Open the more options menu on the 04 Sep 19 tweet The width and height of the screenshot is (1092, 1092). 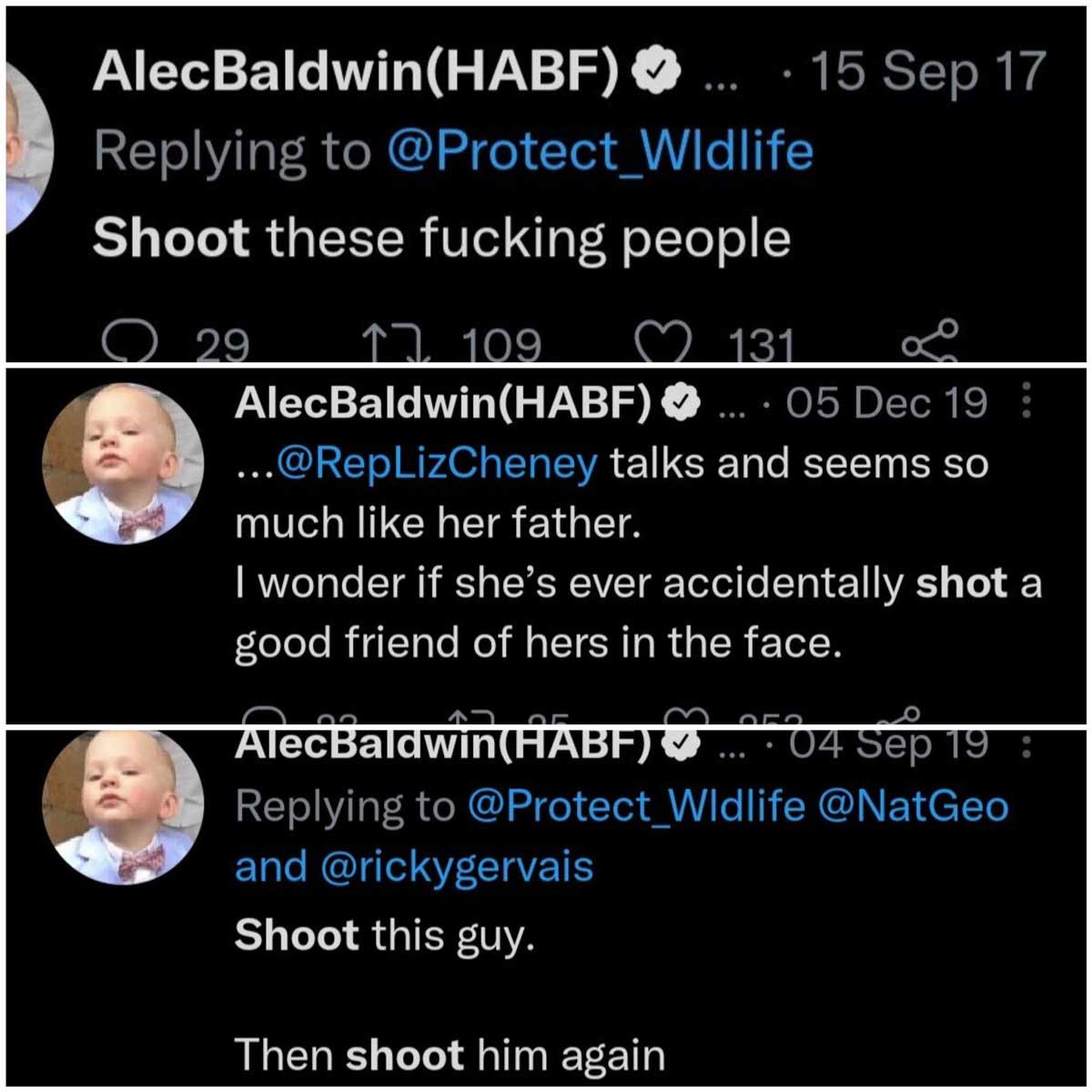(x=1027, y=746)
